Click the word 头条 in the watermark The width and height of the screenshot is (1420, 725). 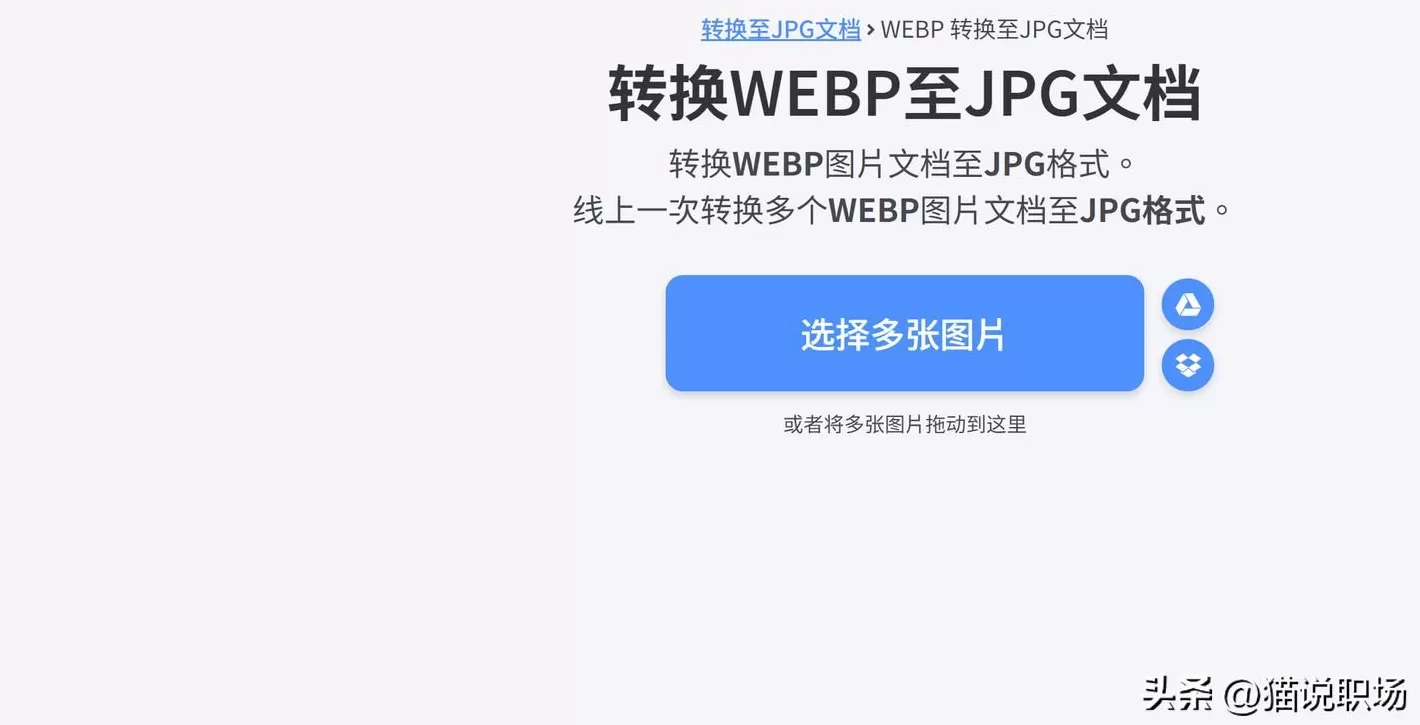point(1178,692)
